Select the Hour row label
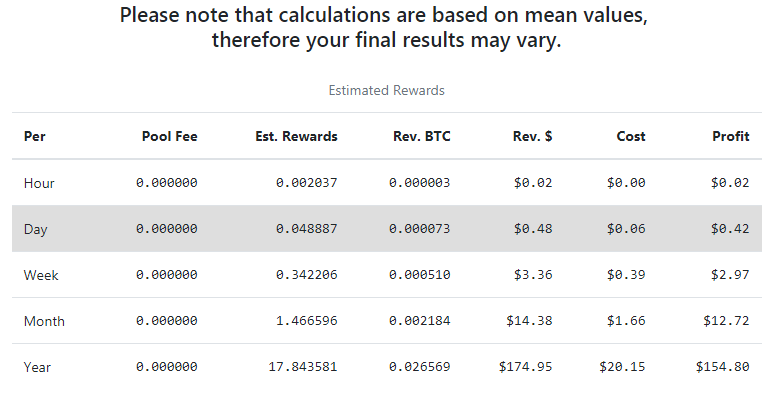 [39, 183]
